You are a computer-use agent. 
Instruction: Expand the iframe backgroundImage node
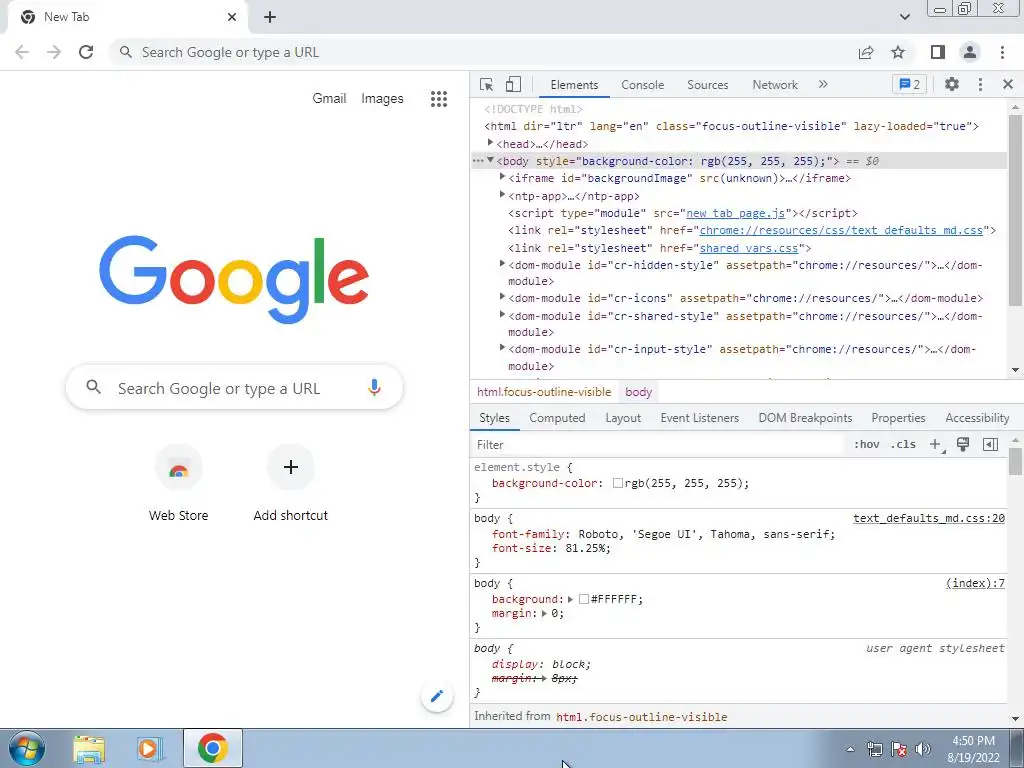502,177
